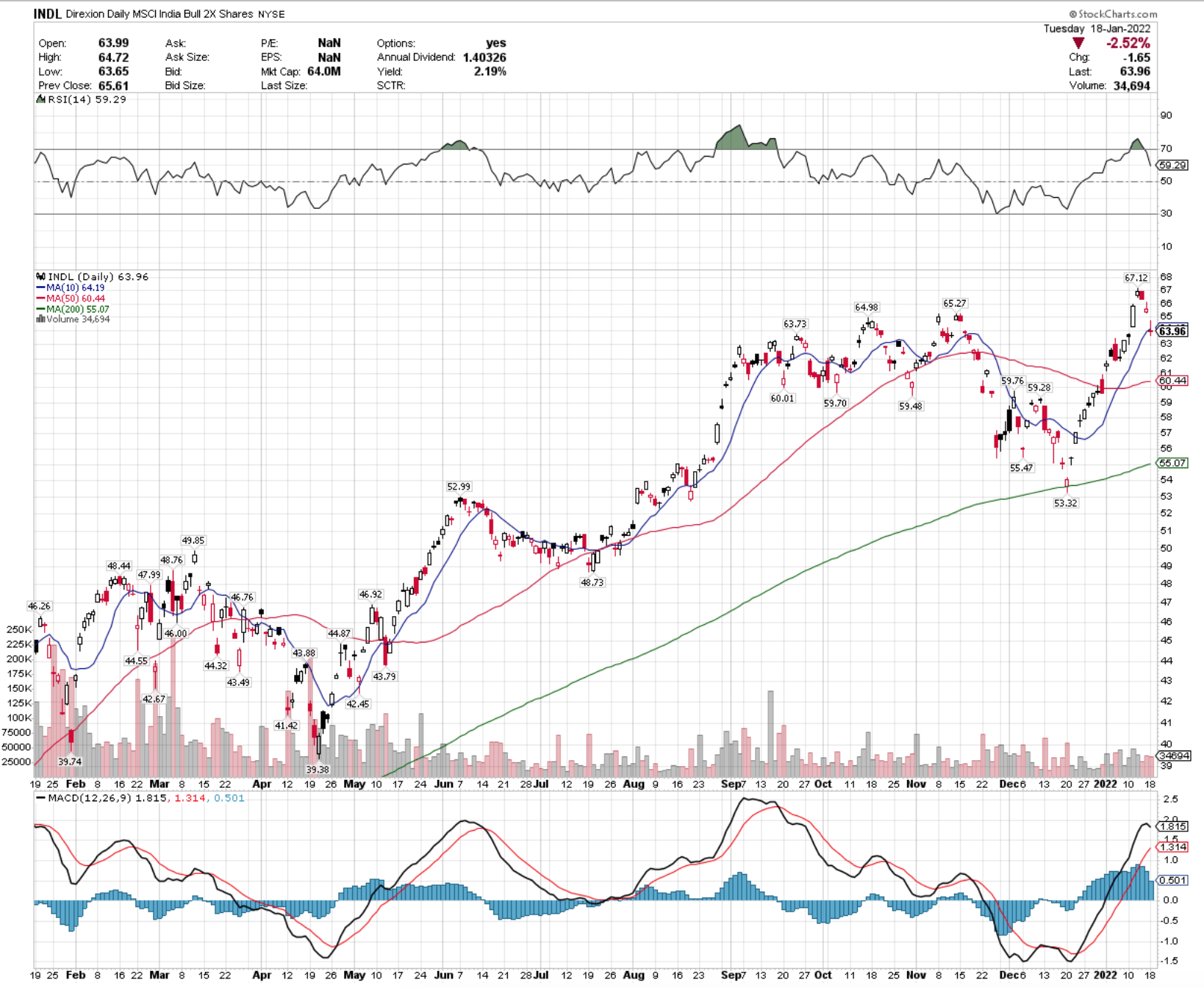Image resolution: width=1204 pixels, height=988 pixels.
Task: Click the Yield 2.19% value
Action: tap(490, 71)
